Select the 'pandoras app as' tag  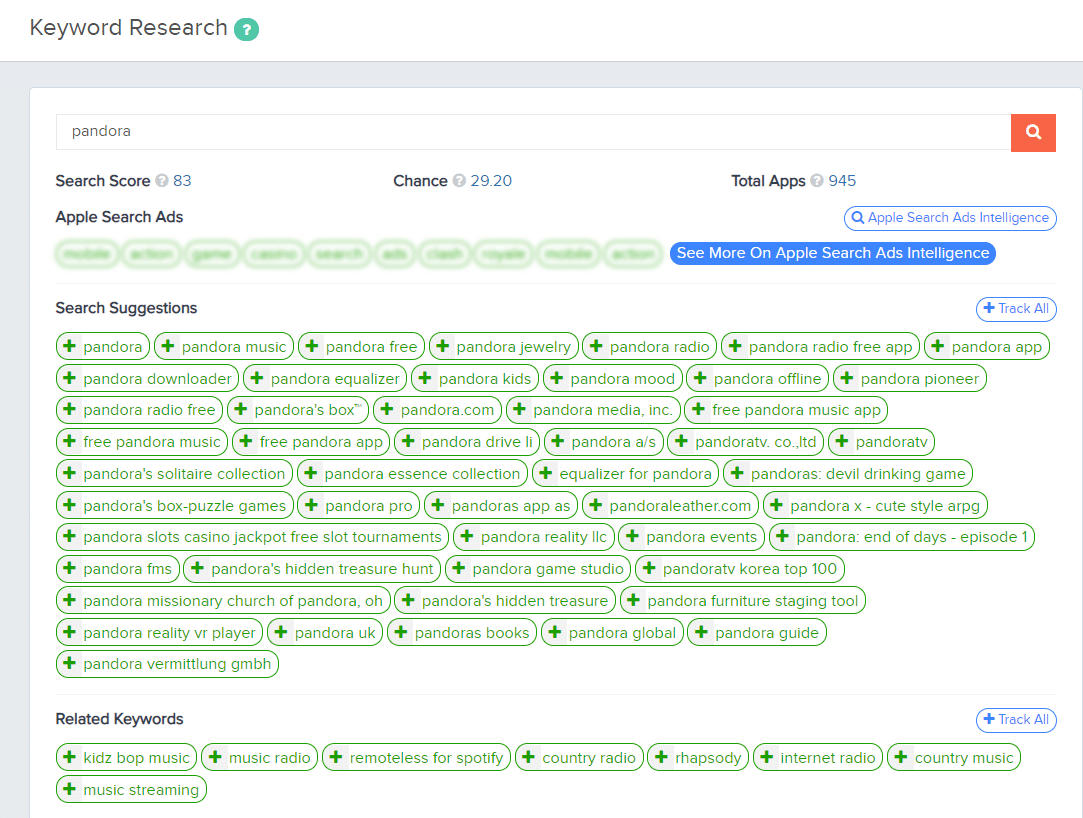tap(501, 506)
